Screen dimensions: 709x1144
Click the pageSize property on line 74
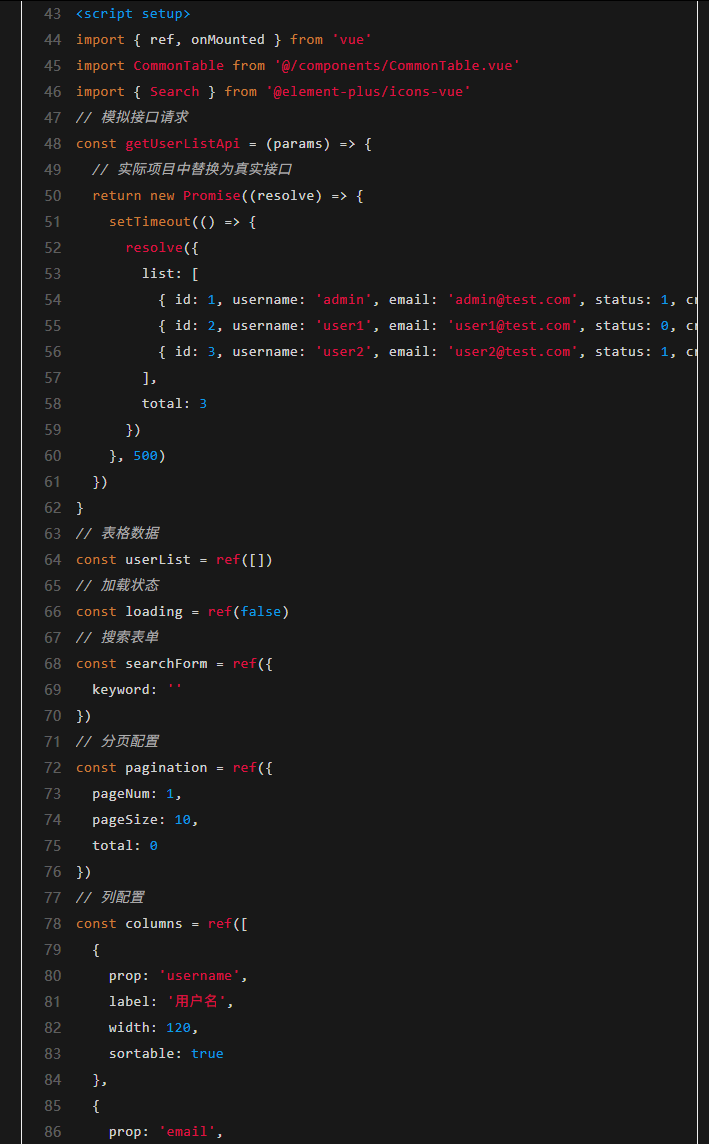[x=124, y=820]
